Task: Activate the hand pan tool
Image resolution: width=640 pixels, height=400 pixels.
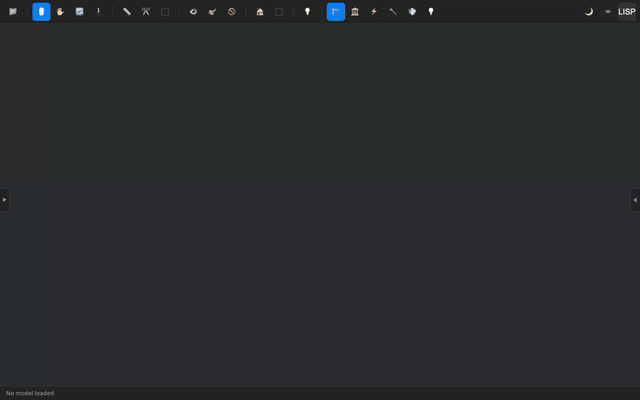Action: point(60,11)
